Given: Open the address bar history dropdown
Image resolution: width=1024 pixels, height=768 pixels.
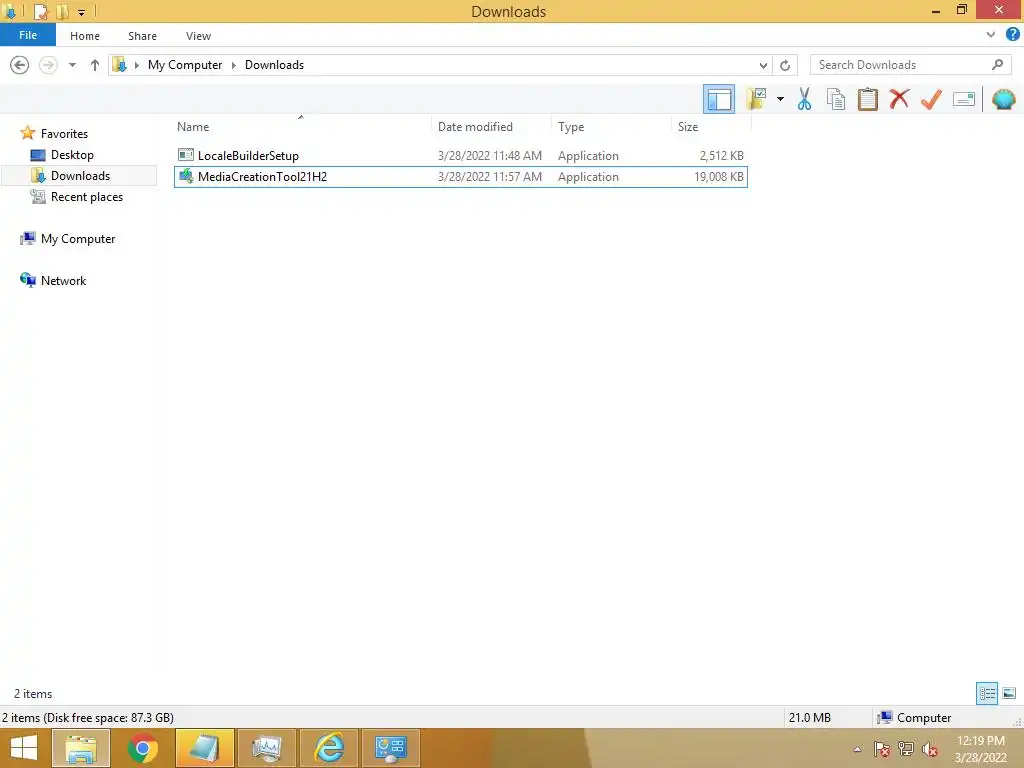Looking at the screenshot, I should click(763, 65).
